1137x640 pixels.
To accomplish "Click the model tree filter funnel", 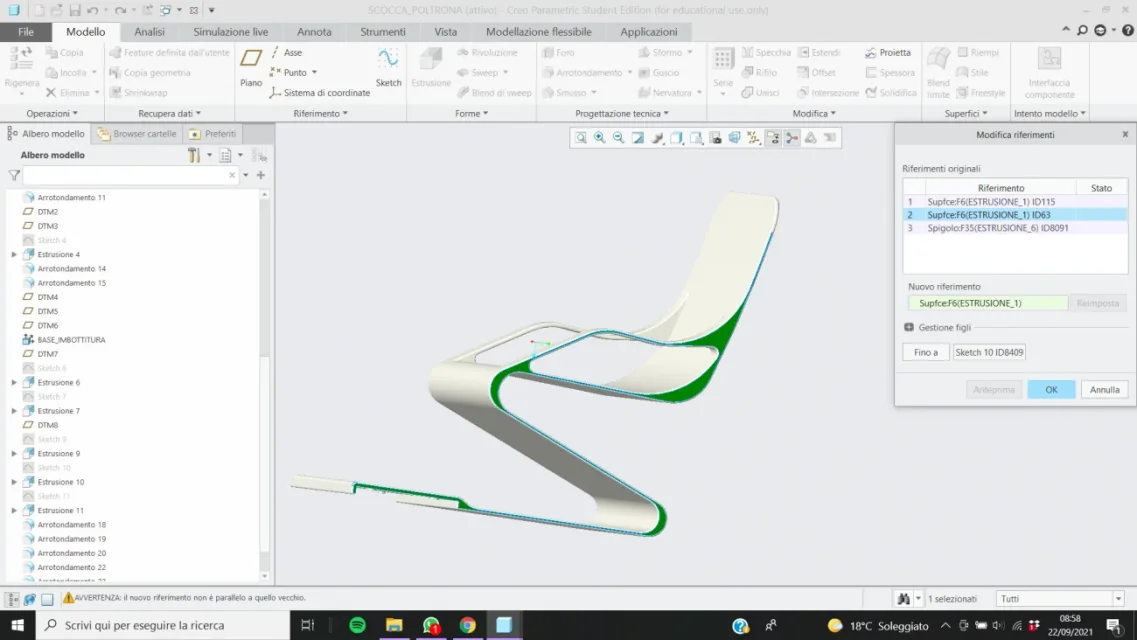I will click(x=14, y=175).
